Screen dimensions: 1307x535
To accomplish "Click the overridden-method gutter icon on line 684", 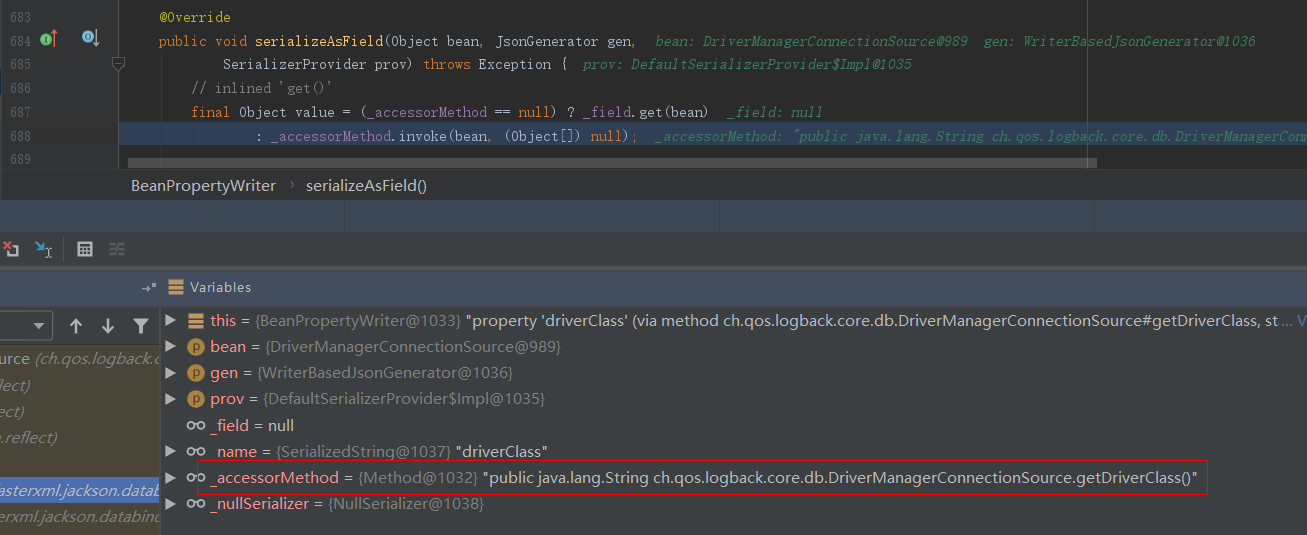I will click(x=89, y=40).
